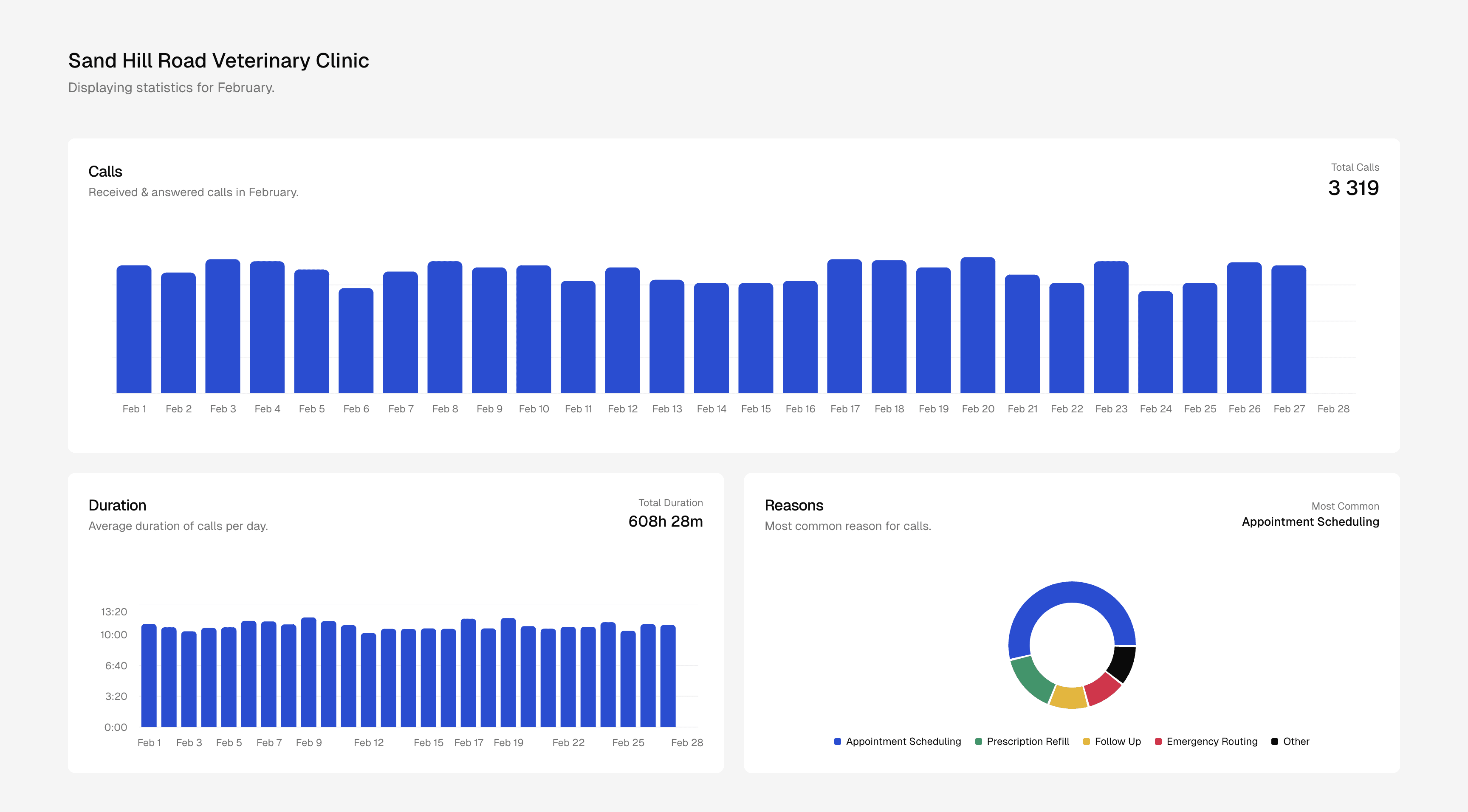Viewport: 1468px width, 812px height.
Task: Click the '3:20' axis label in Duration chart
Action: pos(116,696)
